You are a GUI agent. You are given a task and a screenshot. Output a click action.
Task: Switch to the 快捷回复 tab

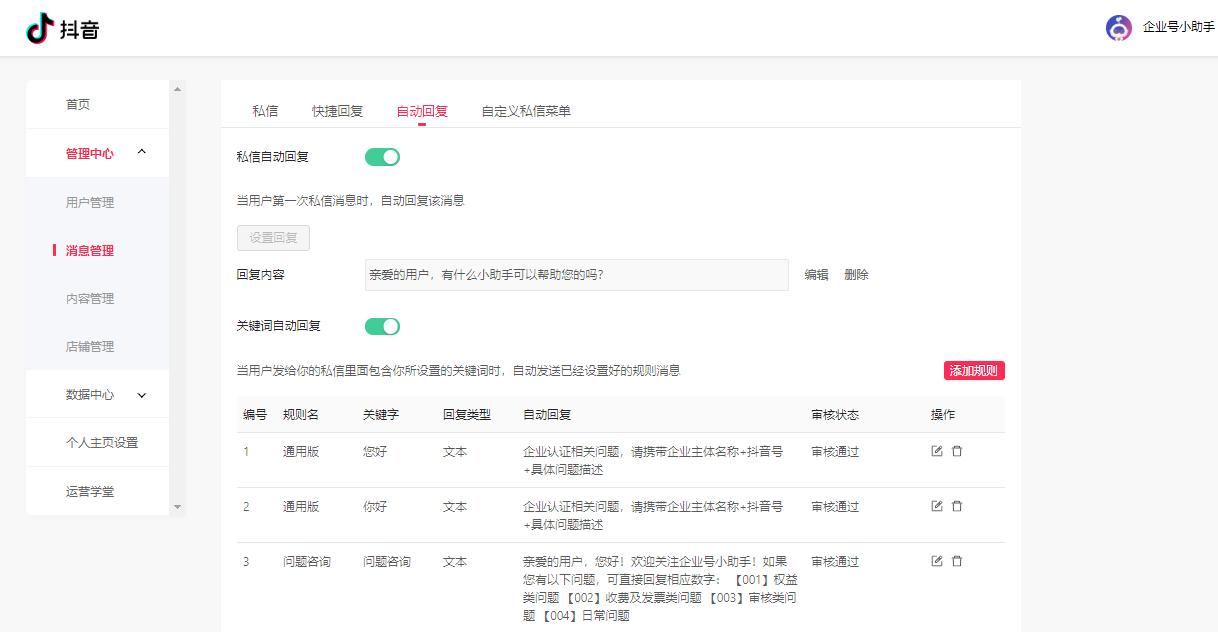[337, 111]
